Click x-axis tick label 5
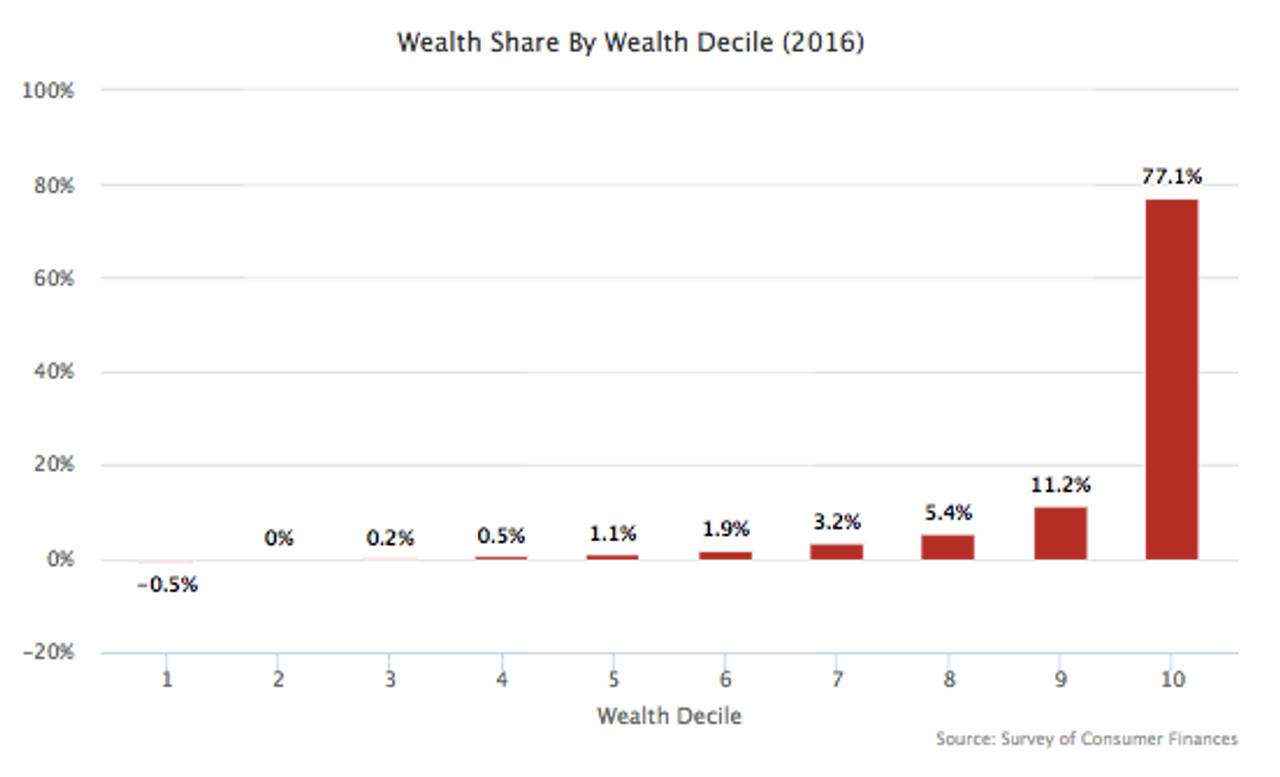This screenshot has height=777, width=1280. pos(612,680)
